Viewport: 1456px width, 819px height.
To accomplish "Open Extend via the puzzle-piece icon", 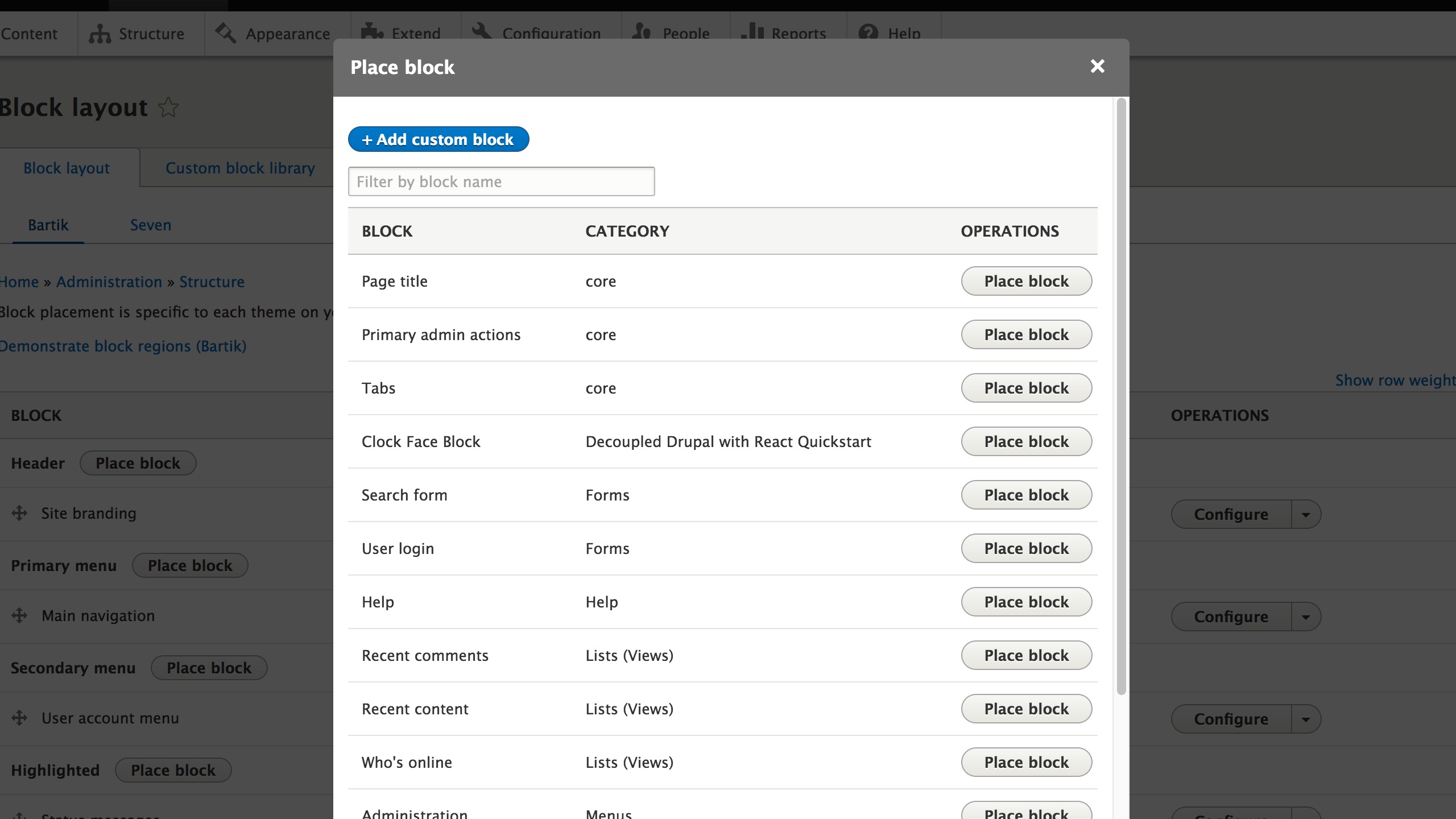I will pos(372,33).
